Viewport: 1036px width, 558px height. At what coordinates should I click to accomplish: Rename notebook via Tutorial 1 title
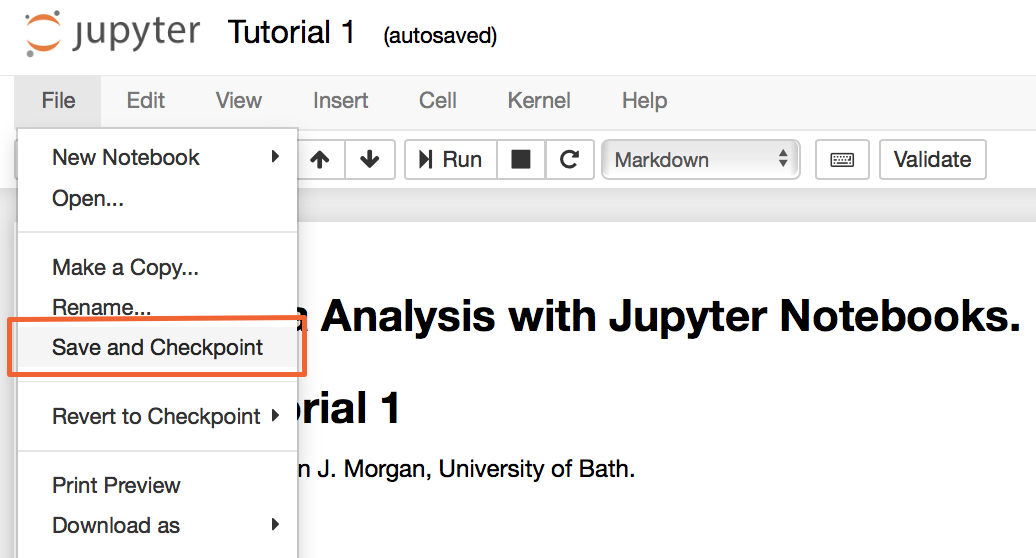[x=291, y=32]
